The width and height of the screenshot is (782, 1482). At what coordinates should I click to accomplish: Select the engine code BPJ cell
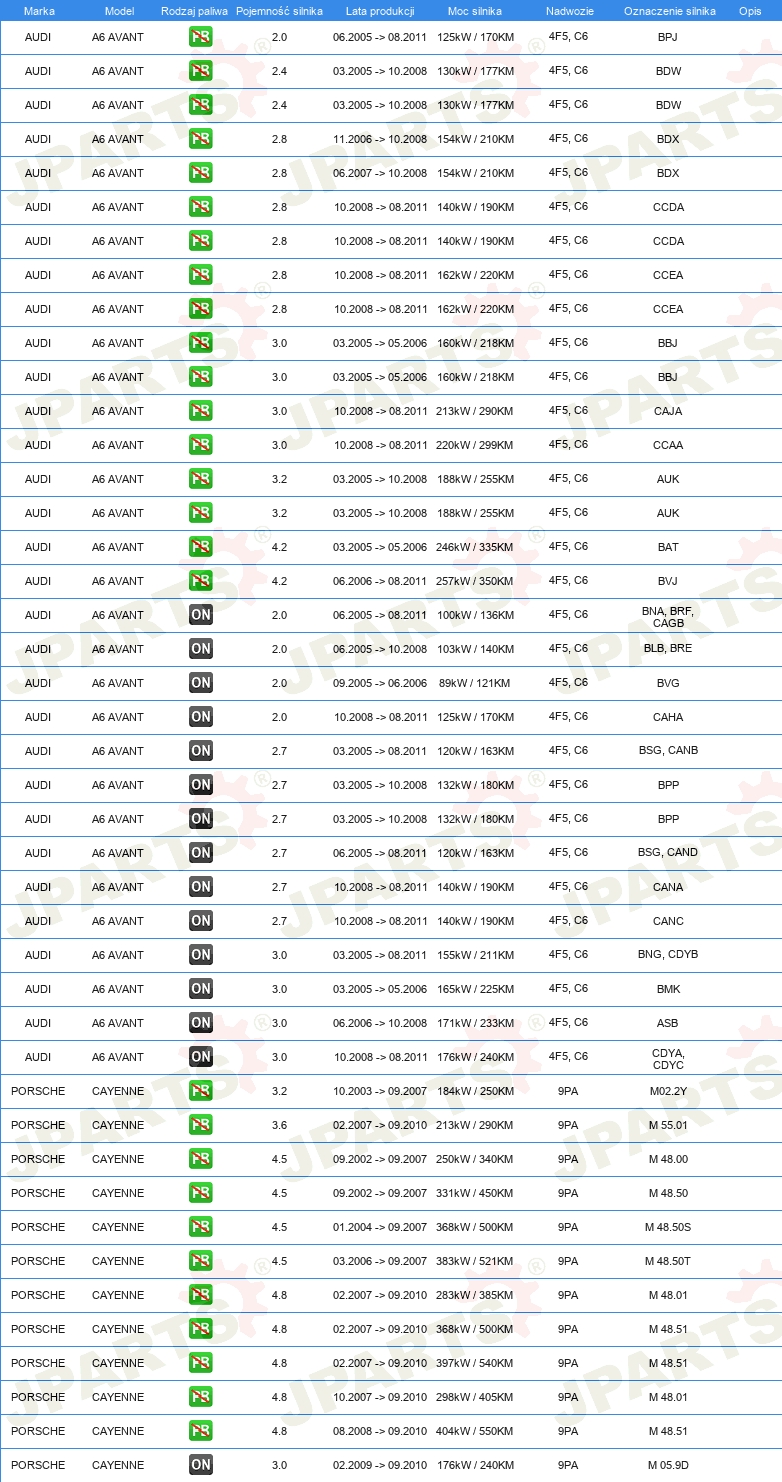coord(668,37)
